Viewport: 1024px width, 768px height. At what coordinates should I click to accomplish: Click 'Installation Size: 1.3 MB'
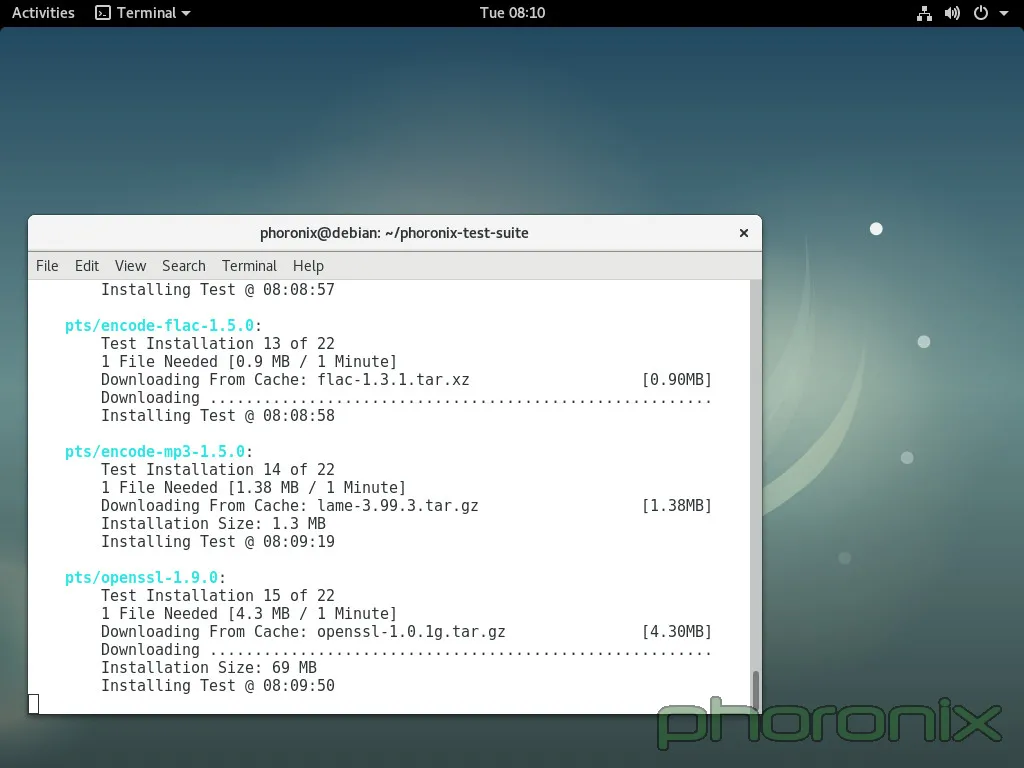pos(213,524)
